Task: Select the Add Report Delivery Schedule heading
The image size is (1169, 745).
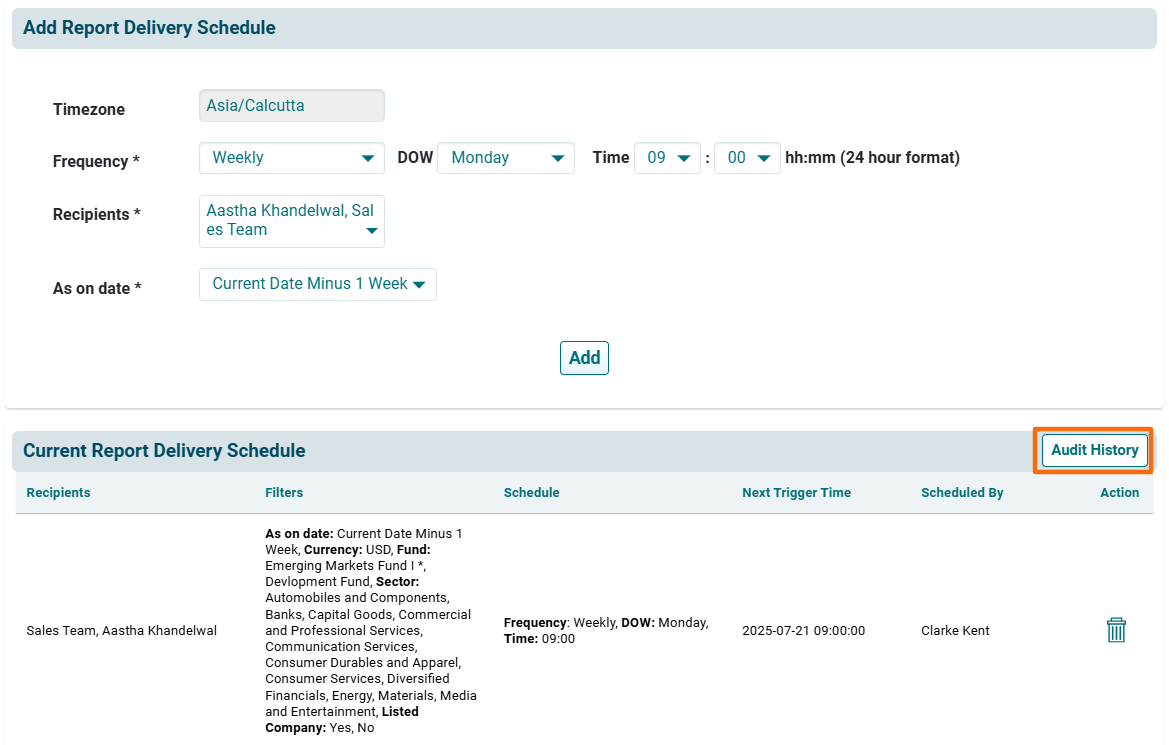Action: [x=149, y=28]
